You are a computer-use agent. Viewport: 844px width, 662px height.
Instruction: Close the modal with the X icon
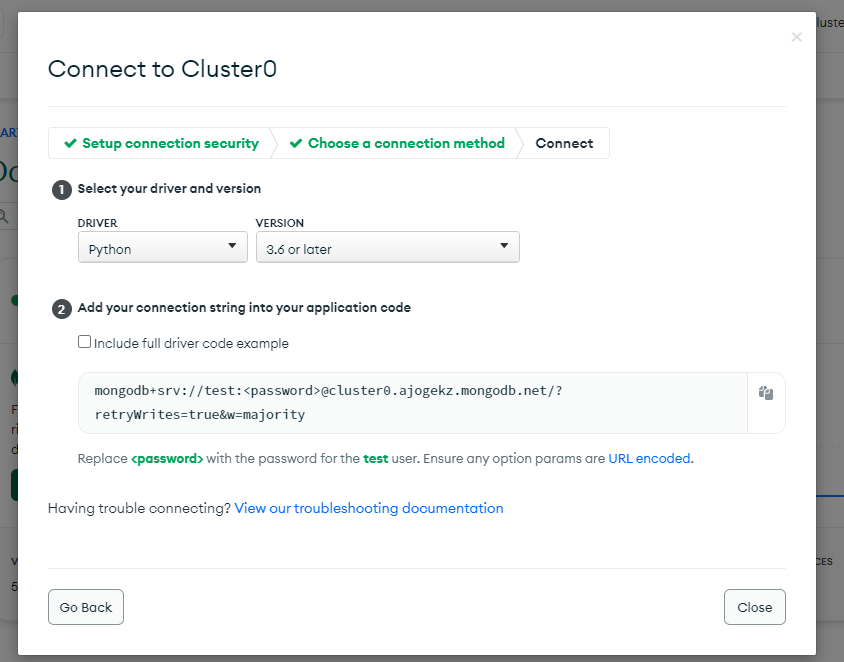pyautogui.click(x=796, y=37)
